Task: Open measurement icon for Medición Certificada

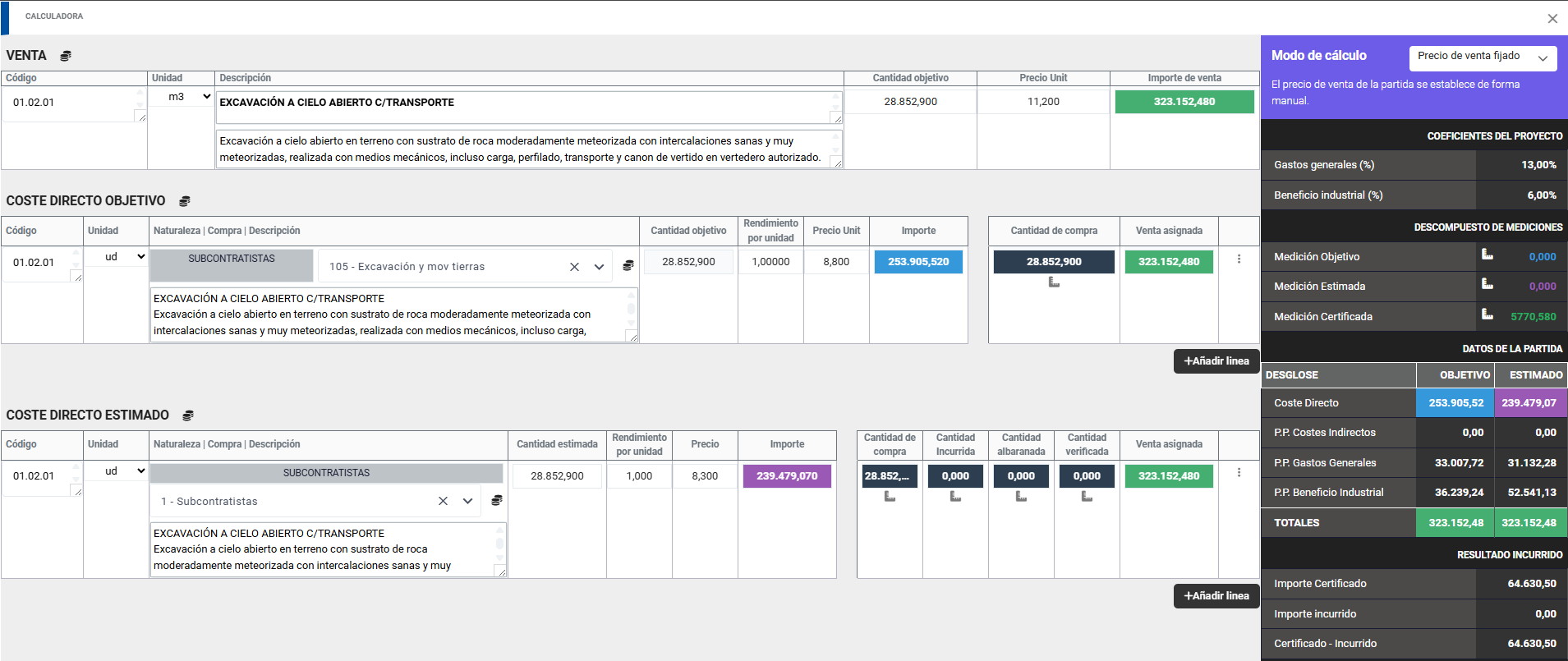Action: pos(1487,314)
